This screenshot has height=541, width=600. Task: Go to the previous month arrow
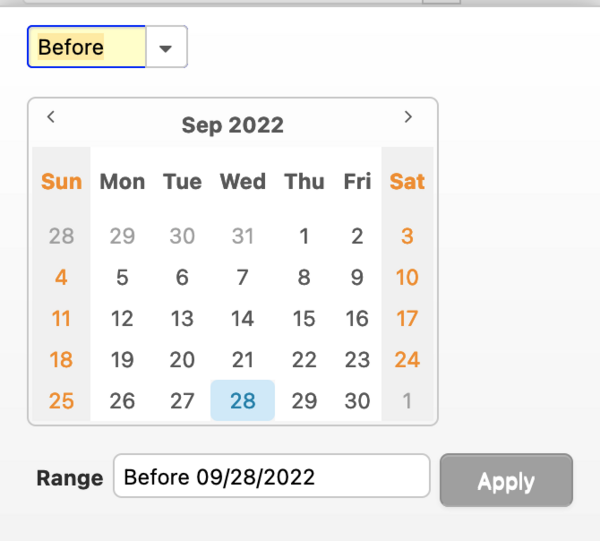[51, 117]
